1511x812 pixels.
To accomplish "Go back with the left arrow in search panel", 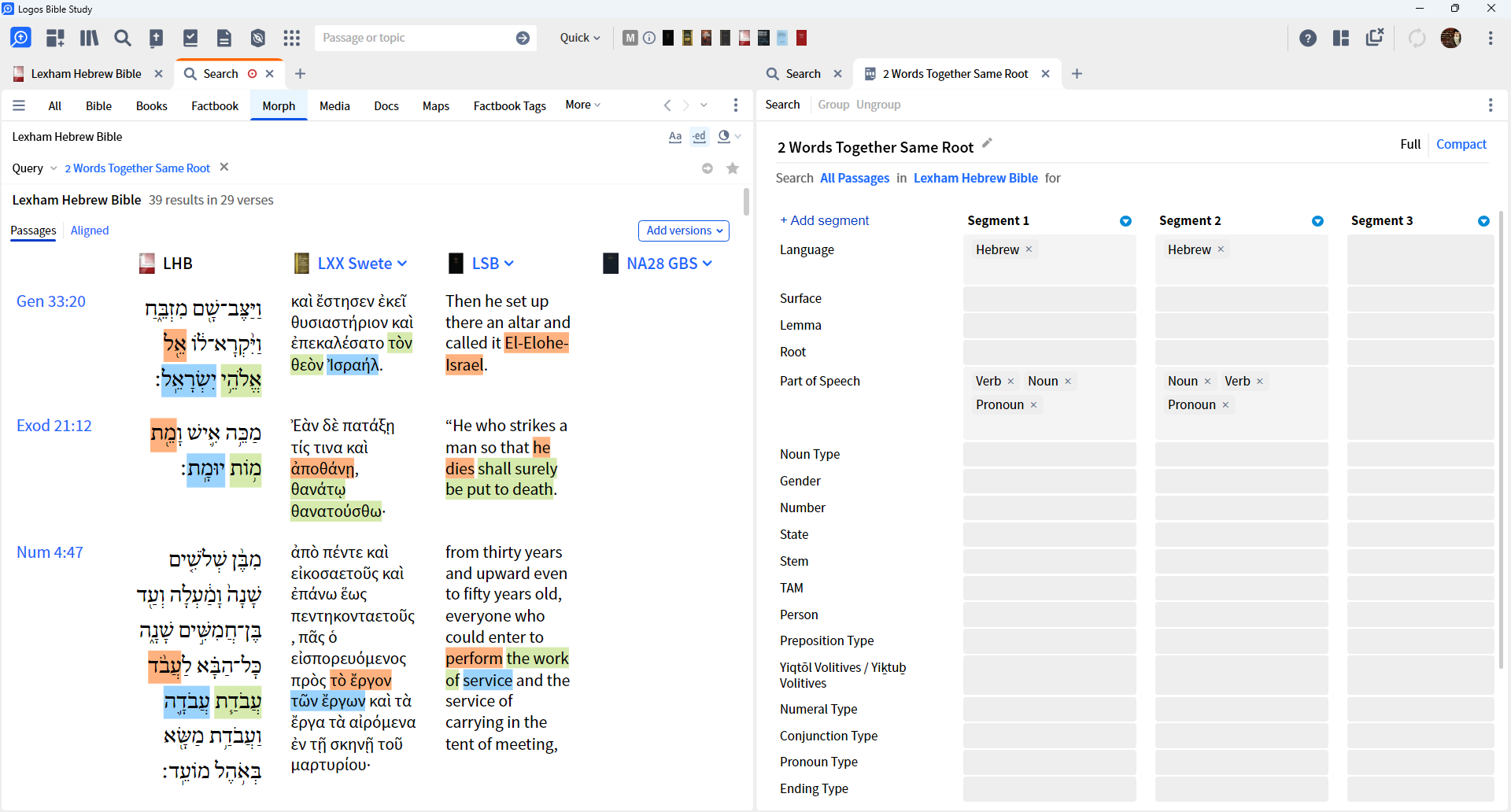I will tap(667, 105).
